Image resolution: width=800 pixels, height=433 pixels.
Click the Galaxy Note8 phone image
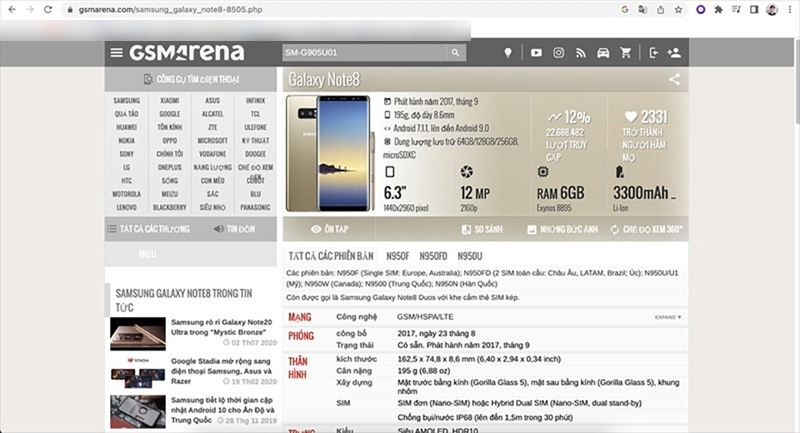tap(329, 153)
